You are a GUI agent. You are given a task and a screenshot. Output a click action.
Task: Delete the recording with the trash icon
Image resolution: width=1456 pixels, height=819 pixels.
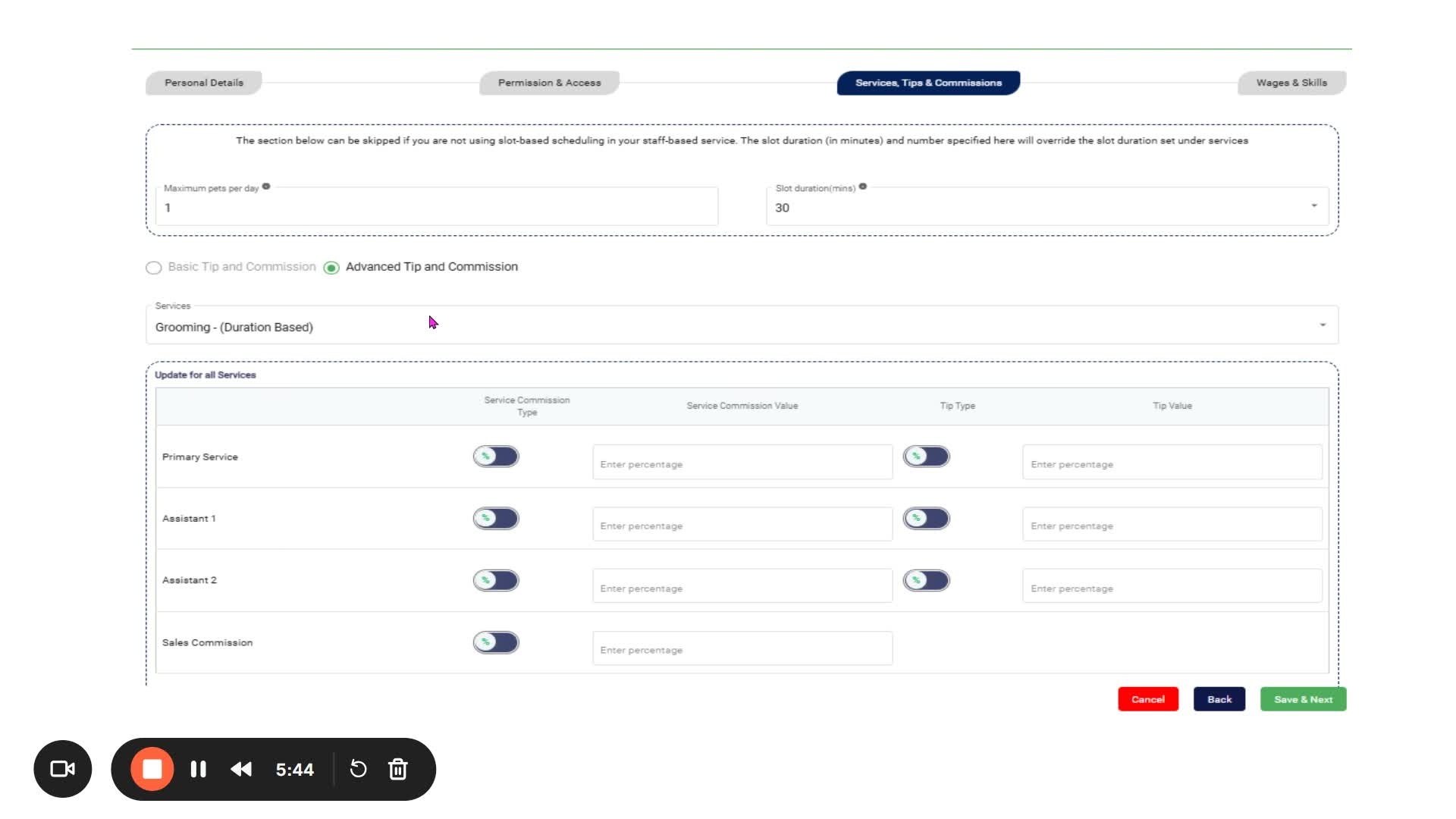tap(398, 769)
